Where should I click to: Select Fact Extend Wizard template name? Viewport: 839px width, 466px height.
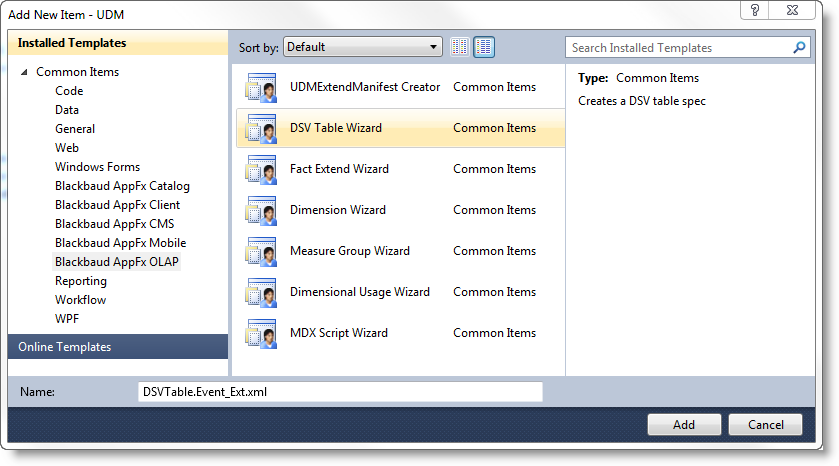coord(339,169)
